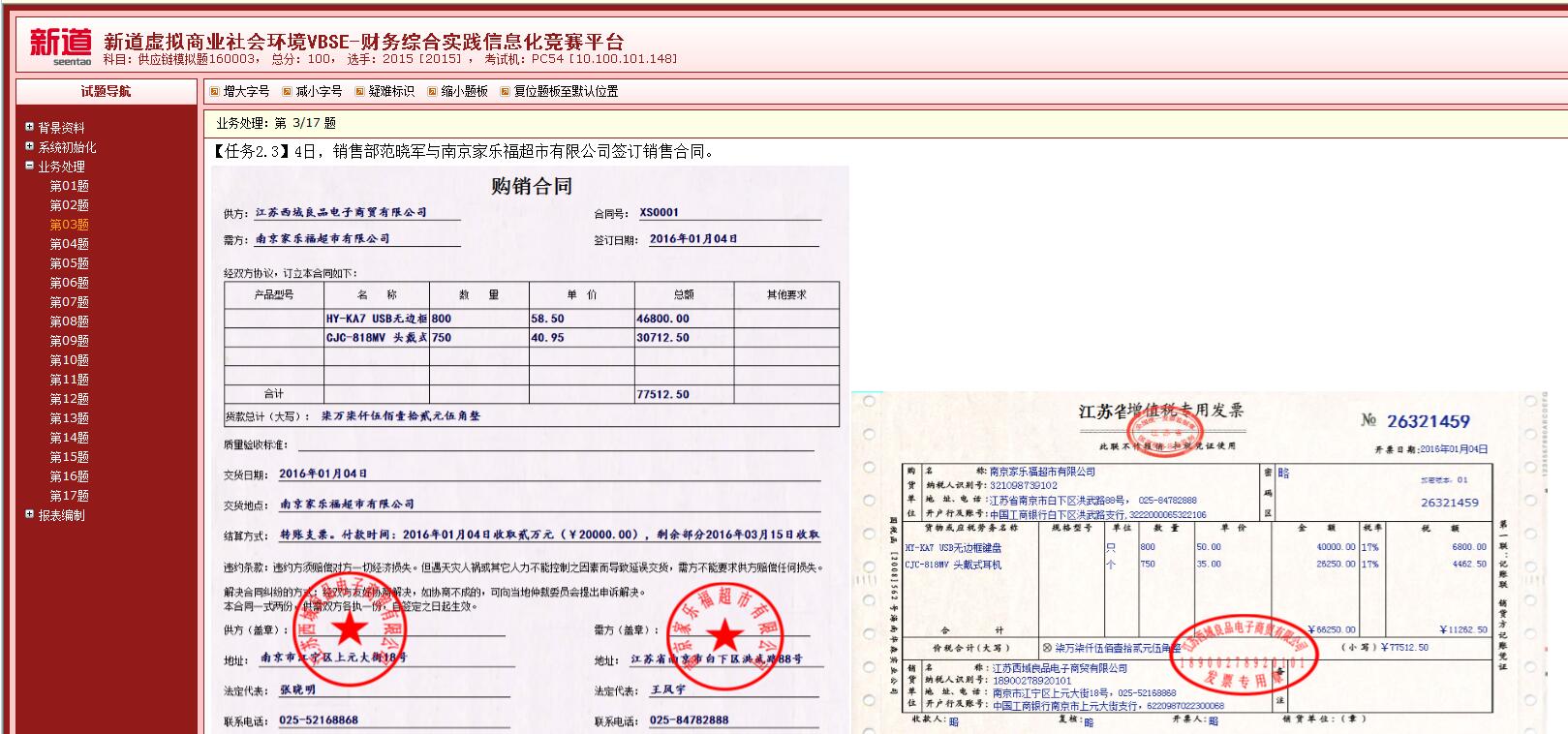Shrink the question panel with 缩小题板
The height and width of the screenshot is (734, 1568).
[458, 91]
